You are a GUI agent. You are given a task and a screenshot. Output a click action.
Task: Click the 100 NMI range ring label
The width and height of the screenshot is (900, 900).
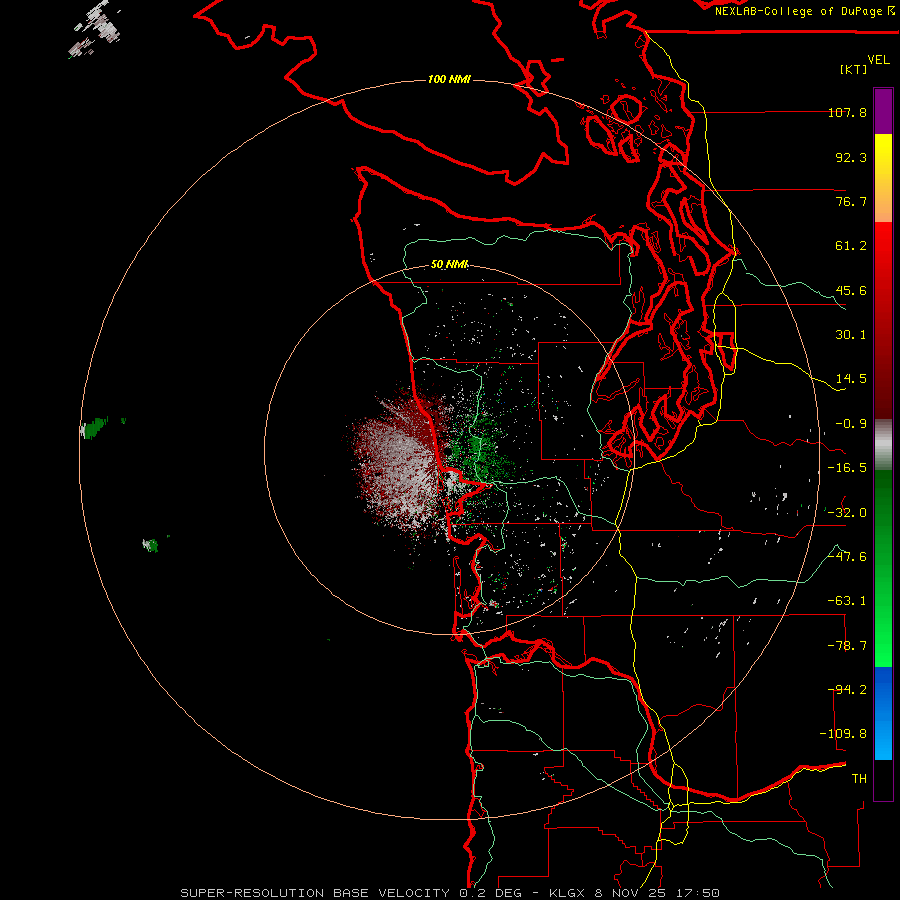pos(449,79)
